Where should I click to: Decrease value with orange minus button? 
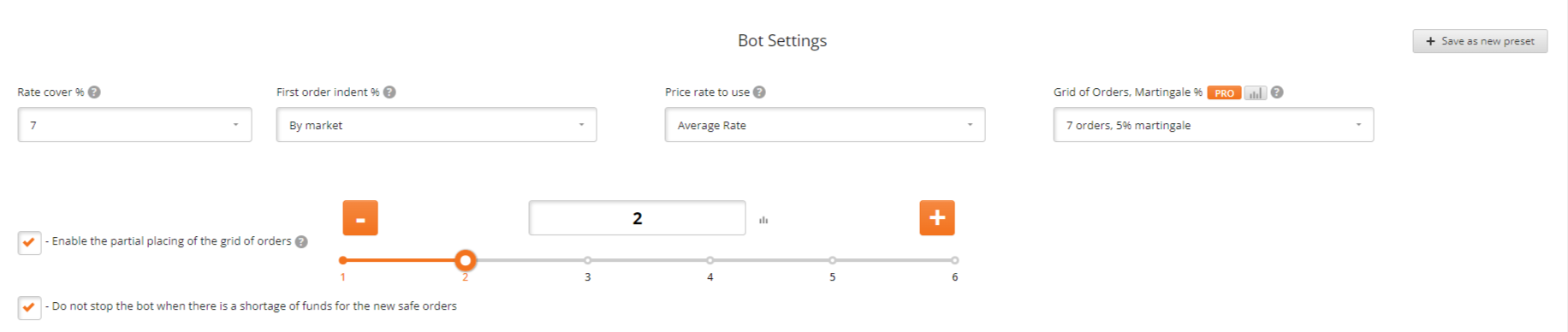(x=360, y=218)
